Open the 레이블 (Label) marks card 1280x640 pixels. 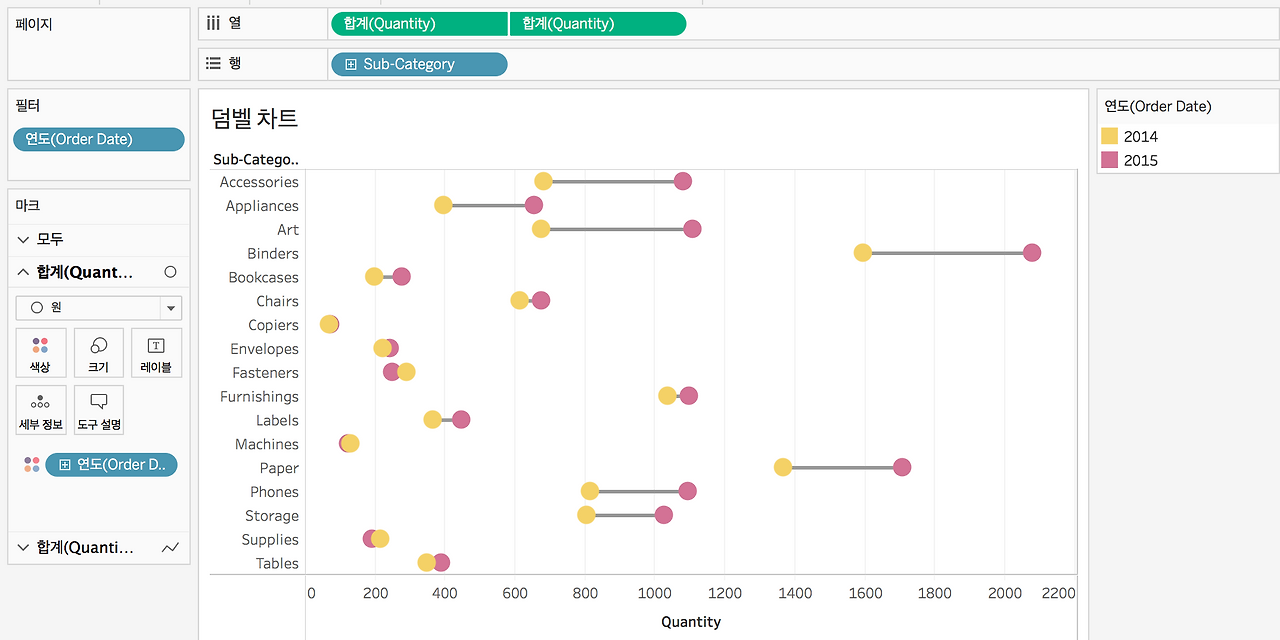(156, 352)
